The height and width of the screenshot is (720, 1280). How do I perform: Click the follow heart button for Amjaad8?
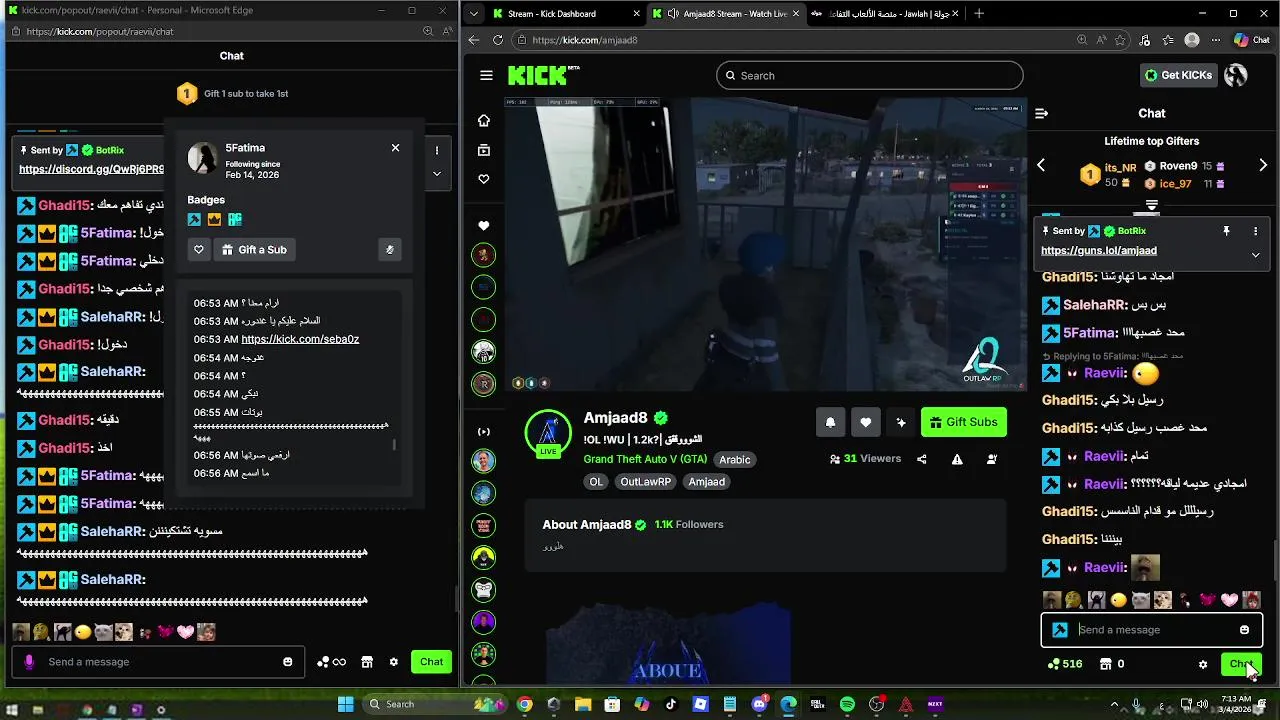(x=865, y=422)
